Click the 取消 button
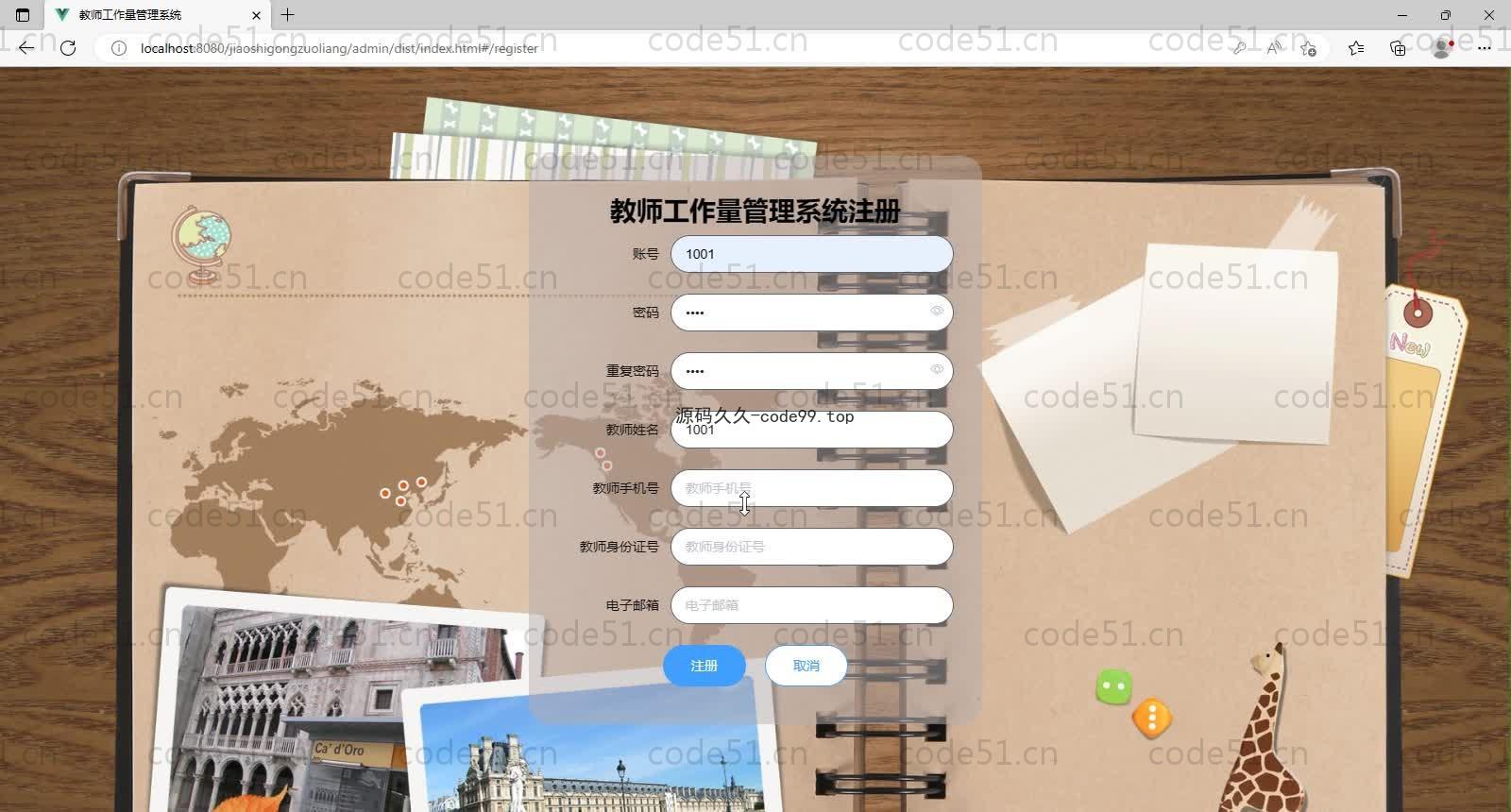 [x=806, y=666]
